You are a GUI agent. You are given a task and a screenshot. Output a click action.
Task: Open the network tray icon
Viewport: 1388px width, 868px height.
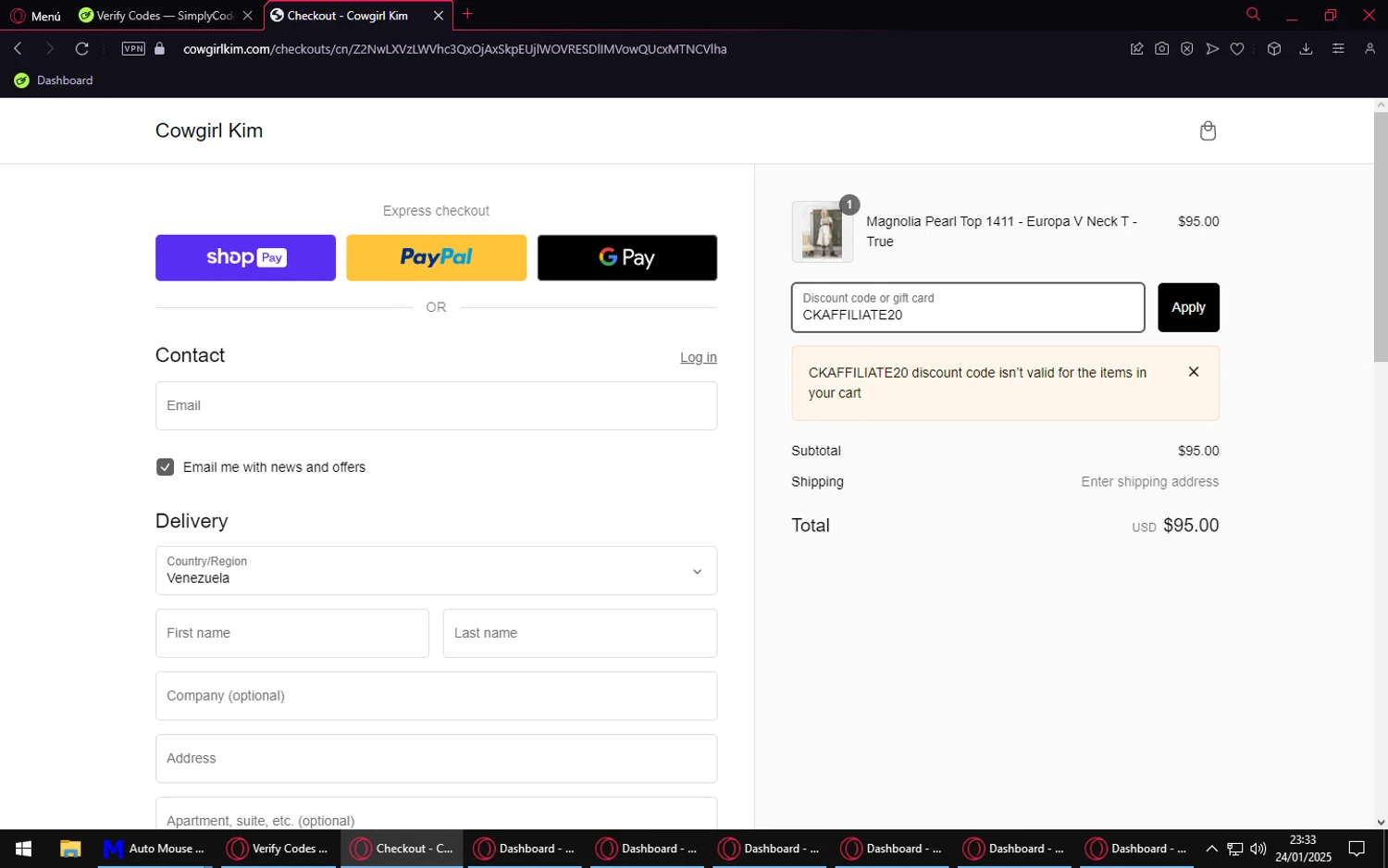(x=1234, y=849)
